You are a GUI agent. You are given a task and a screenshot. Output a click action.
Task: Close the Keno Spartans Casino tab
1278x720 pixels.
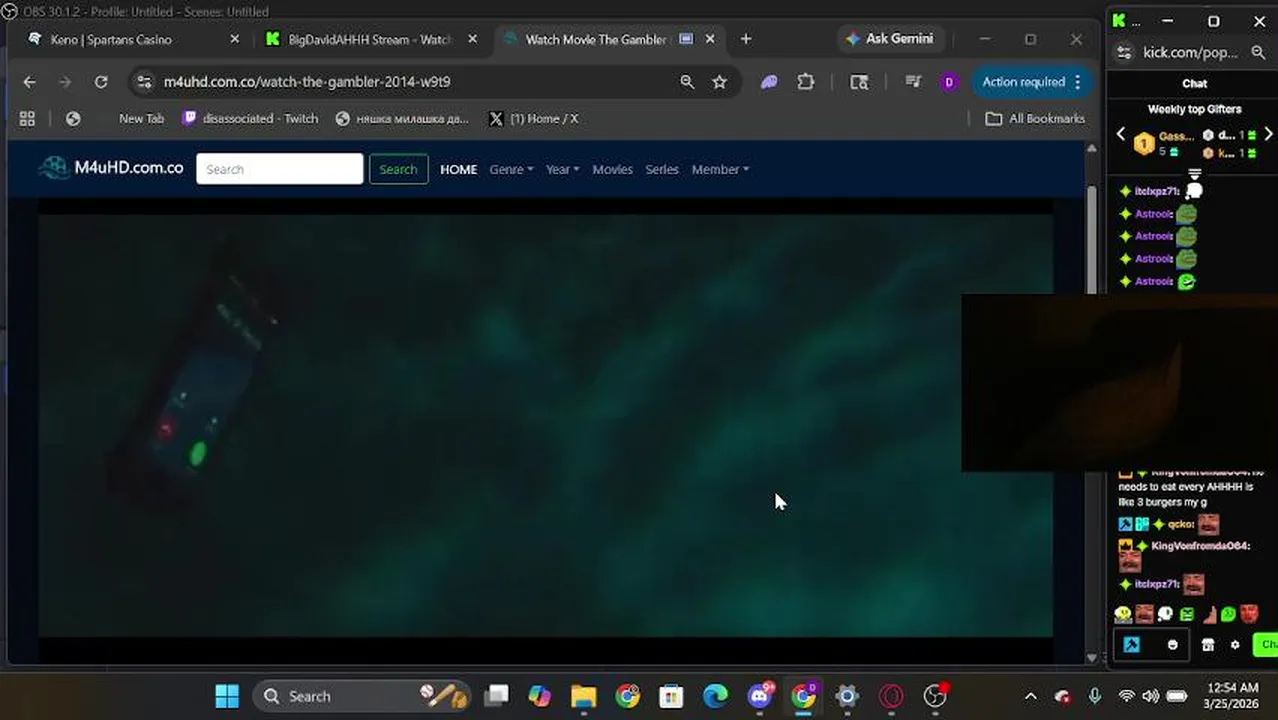[x=235, y=39]
